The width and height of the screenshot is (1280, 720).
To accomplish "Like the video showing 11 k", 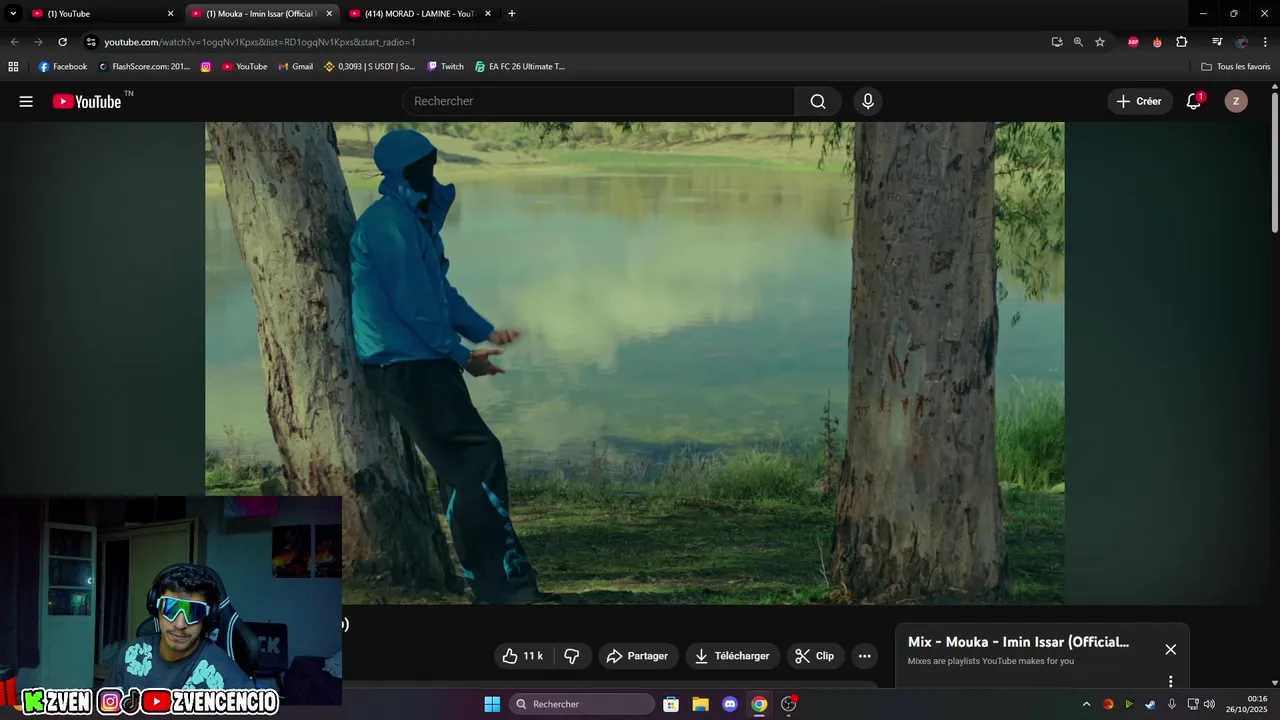I will [523, 656].
